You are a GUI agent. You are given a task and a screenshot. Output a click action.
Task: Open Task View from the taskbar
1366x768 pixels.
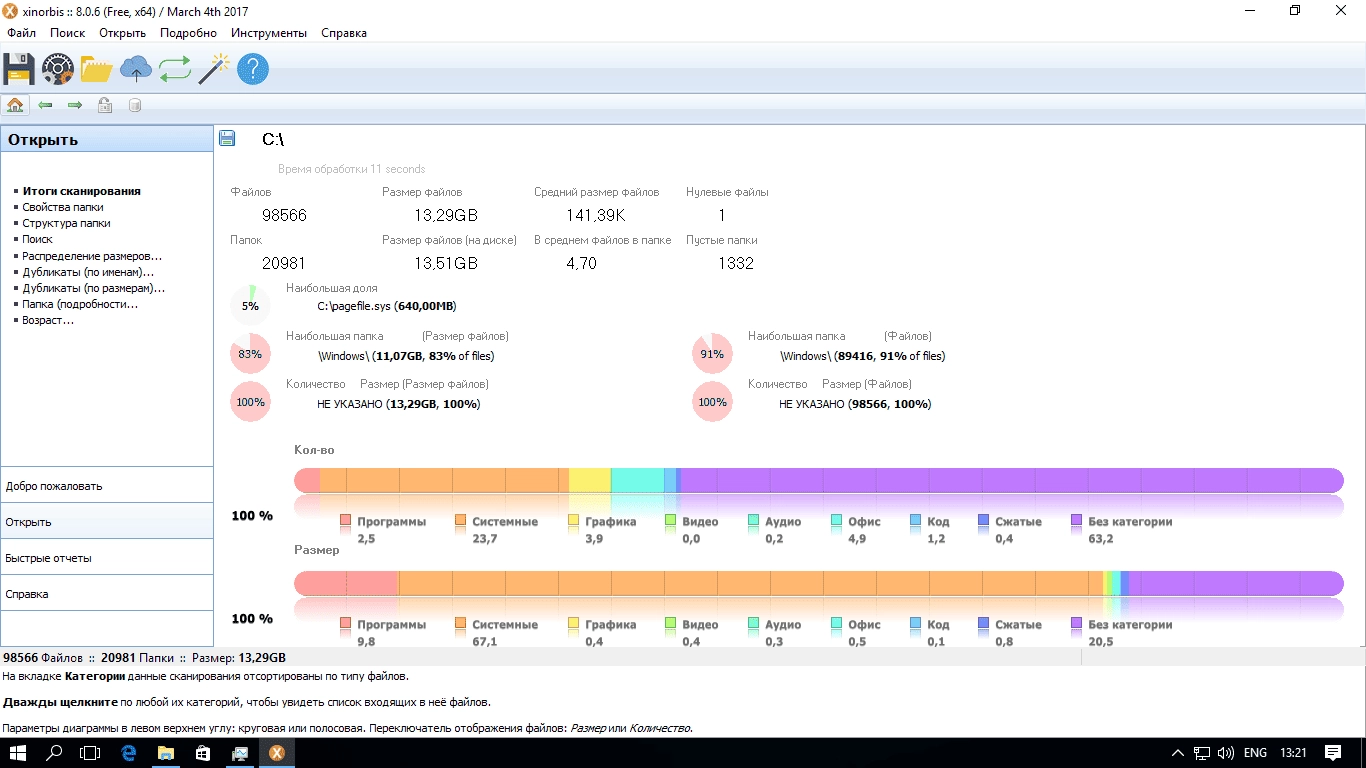[91, 753]
